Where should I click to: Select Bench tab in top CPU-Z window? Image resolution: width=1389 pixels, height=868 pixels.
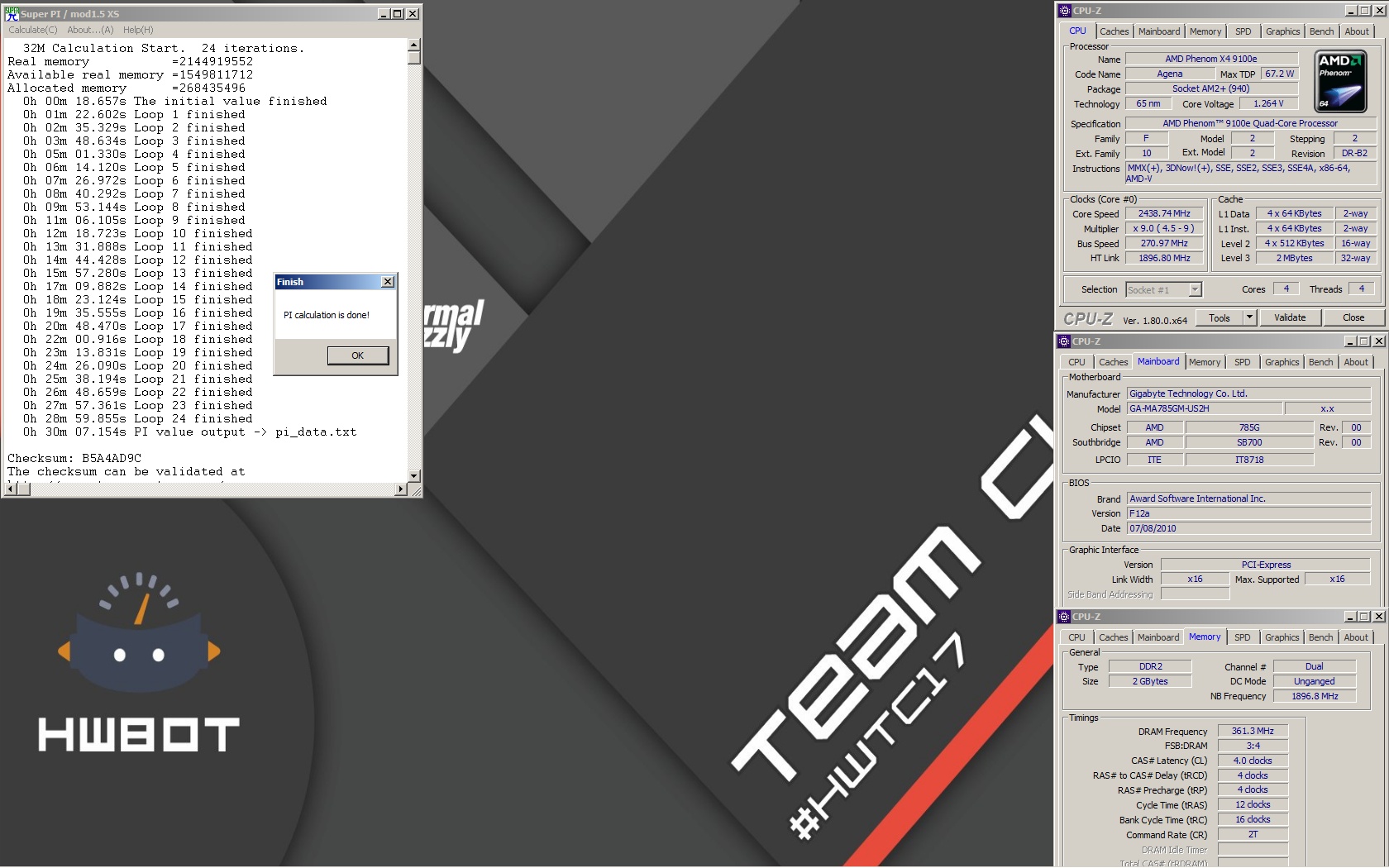pyautogui.click(x=1321, y=31)
